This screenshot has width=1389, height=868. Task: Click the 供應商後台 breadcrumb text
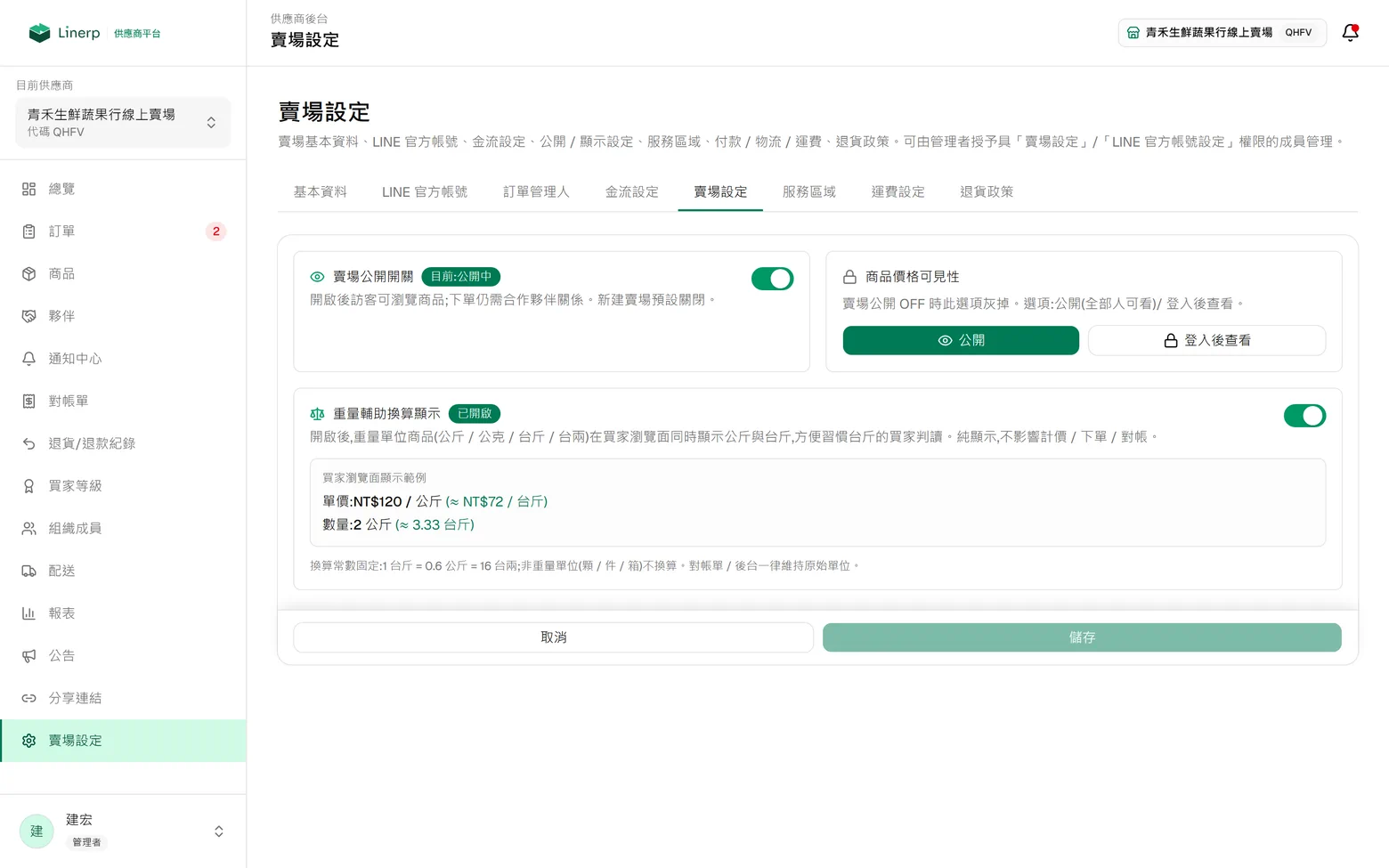[x=299, y=19]
